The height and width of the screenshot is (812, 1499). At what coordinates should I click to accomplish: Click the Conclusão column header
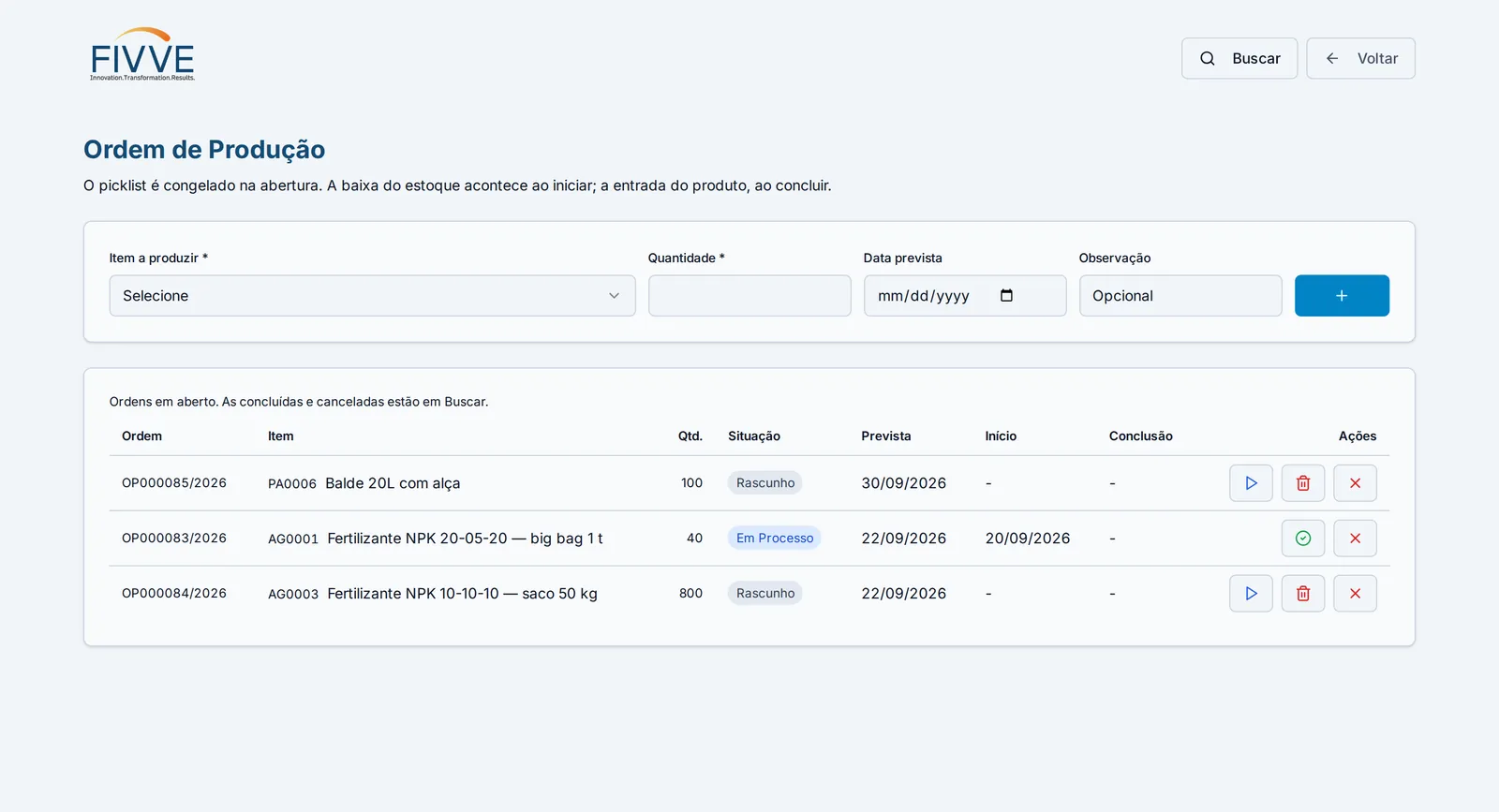pyautogui.click(x=1141, y=436)
